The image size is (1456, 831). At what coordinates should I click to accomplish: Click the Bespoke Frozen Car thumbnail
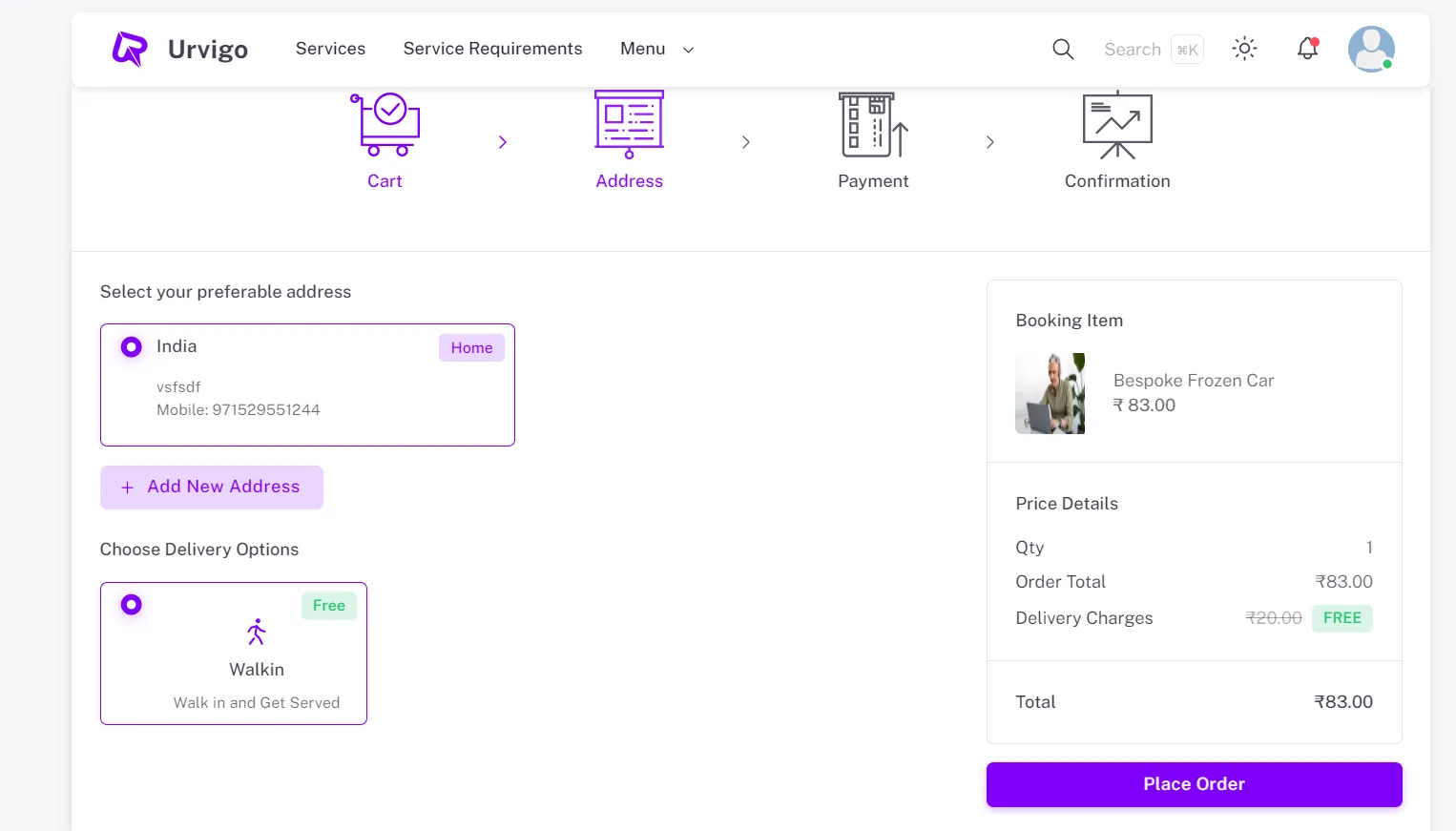pyautogui.click(x=1050, y=394)
